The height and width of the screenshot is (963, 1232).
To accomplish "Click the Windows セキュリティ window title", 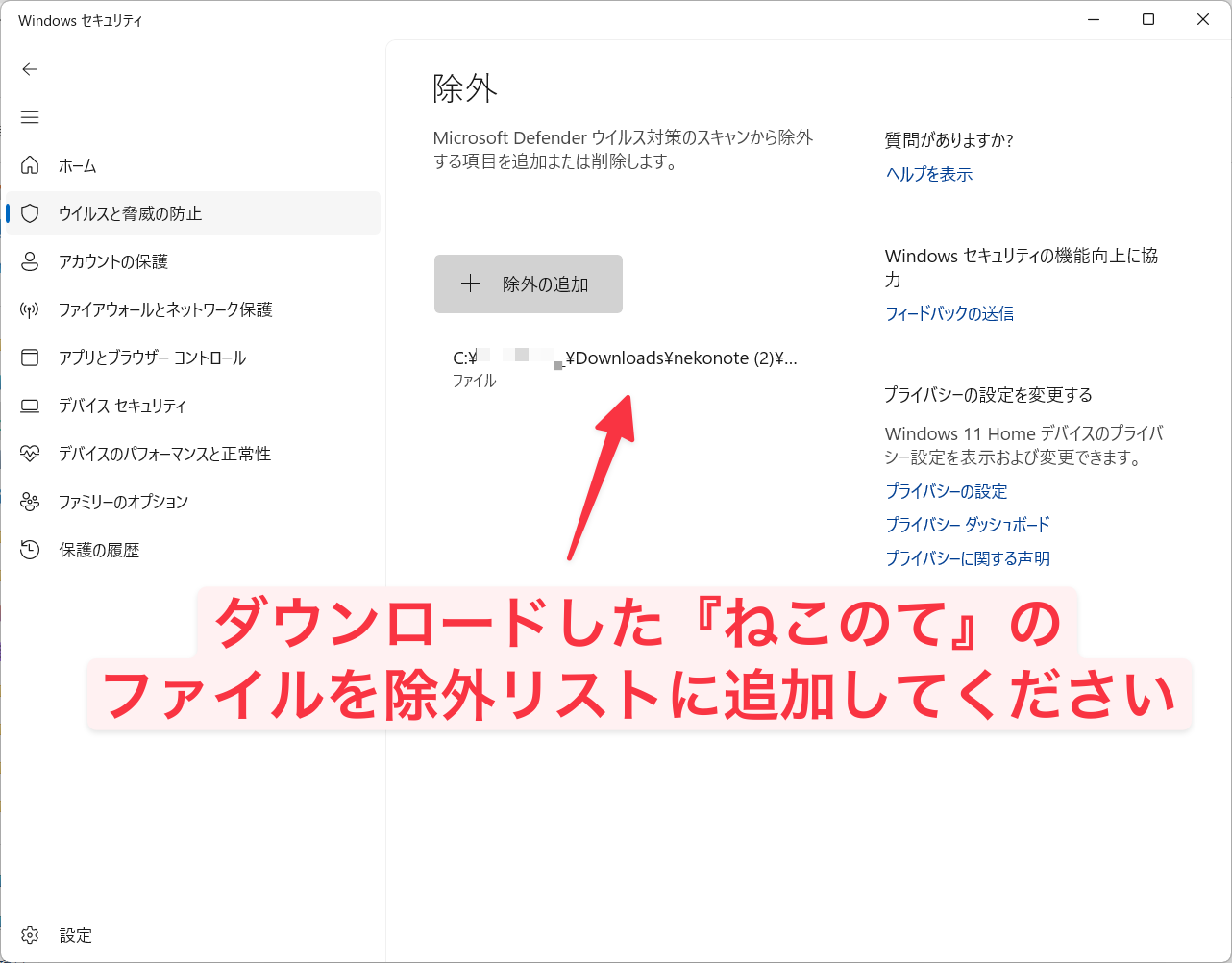I will pyautogui.click(x=81, y=20).
